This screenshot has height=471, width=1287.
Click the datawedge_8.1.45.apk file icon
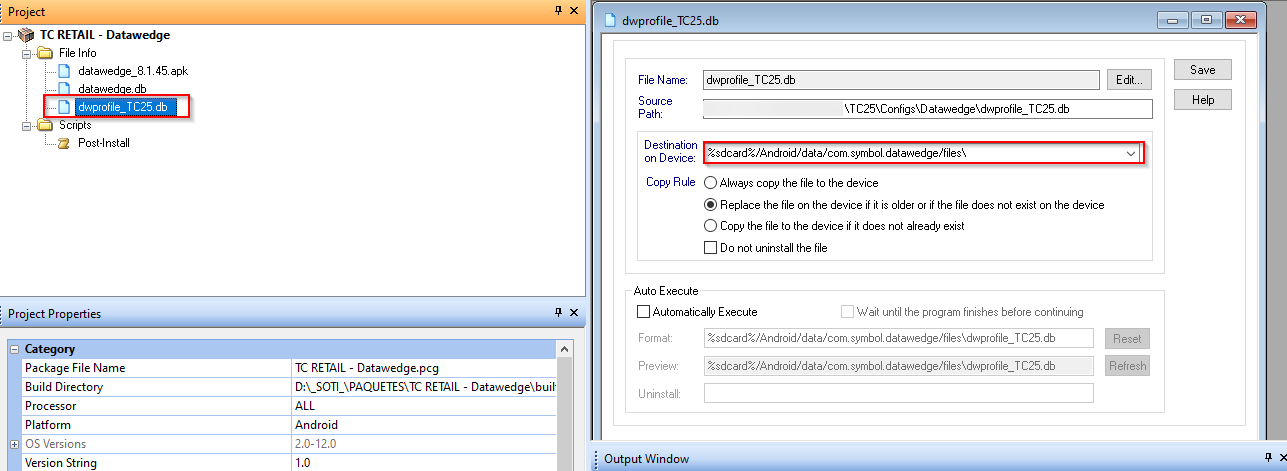(x=64, y=71)
